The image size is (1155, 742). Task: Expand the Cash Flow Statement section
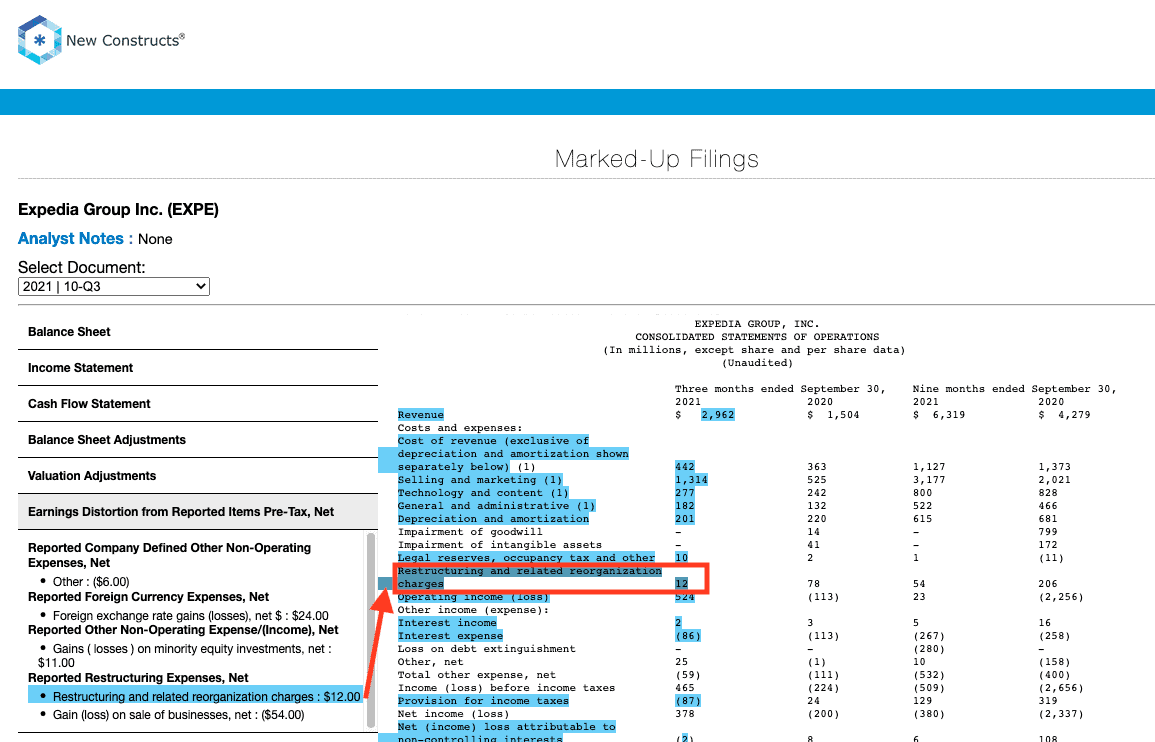click(x=197, y=404)
